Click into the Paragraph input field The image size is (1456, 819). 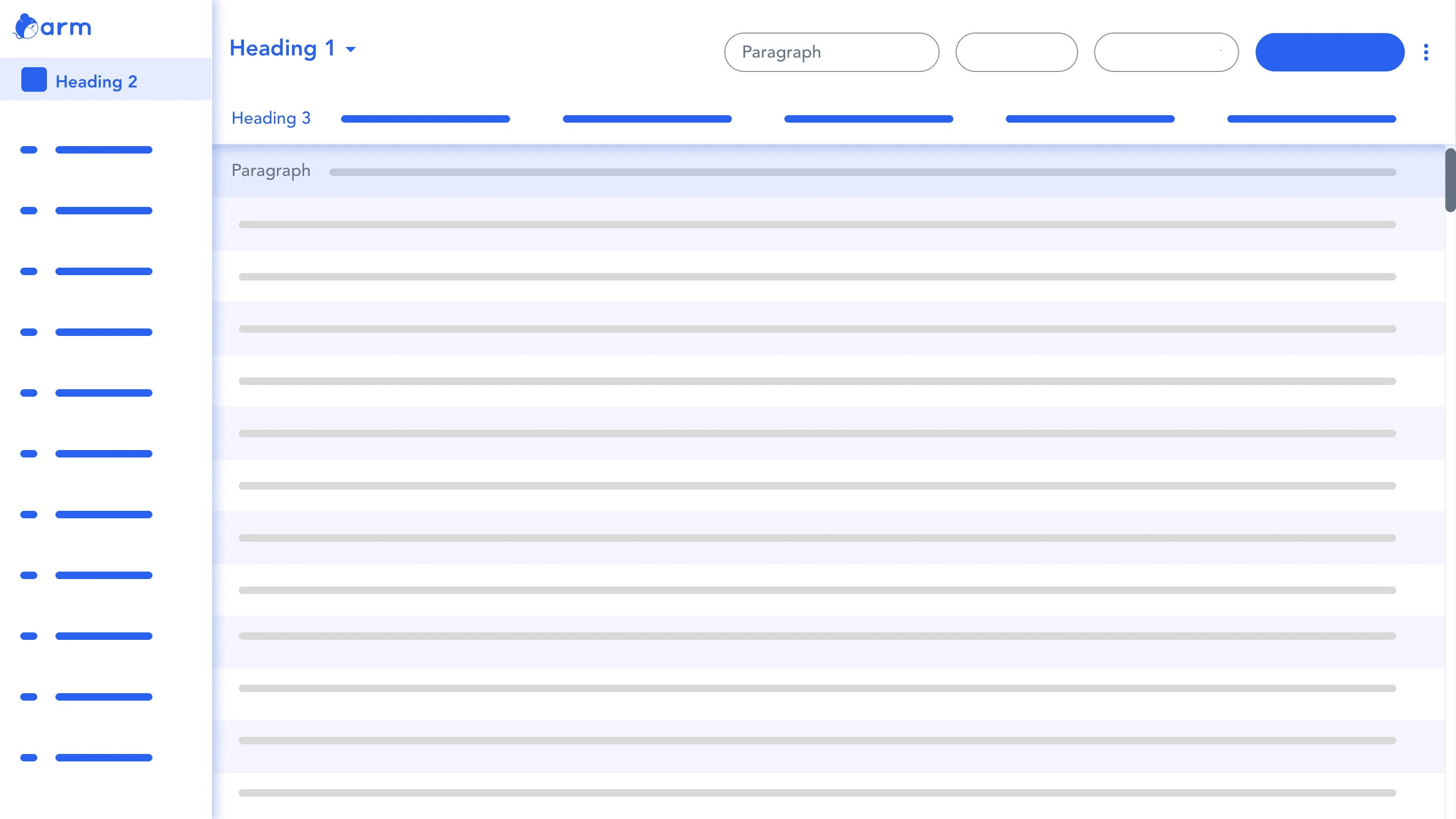(x=831, y=52)
